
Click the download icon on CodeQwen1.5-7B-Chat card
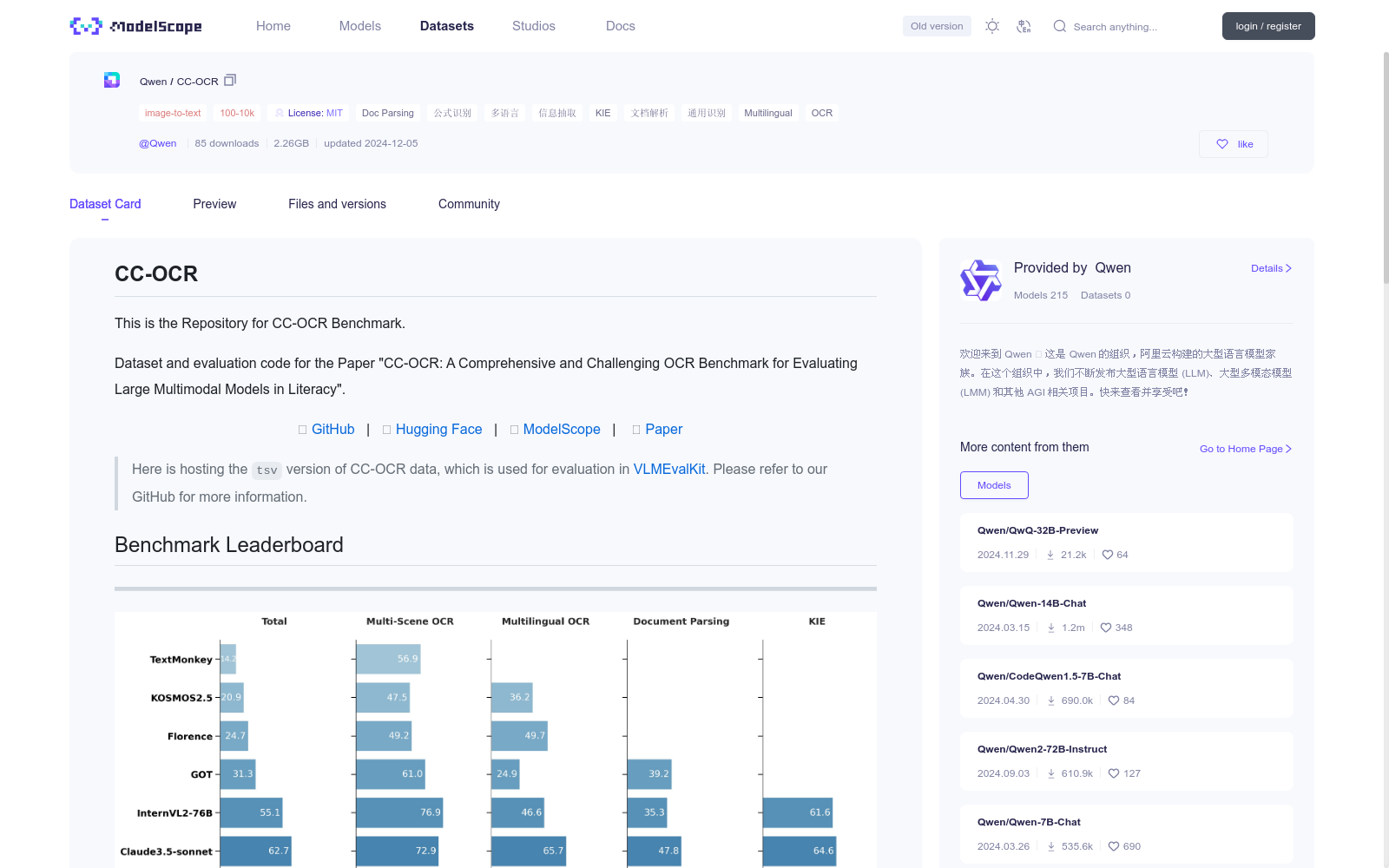pos(1051,700)
